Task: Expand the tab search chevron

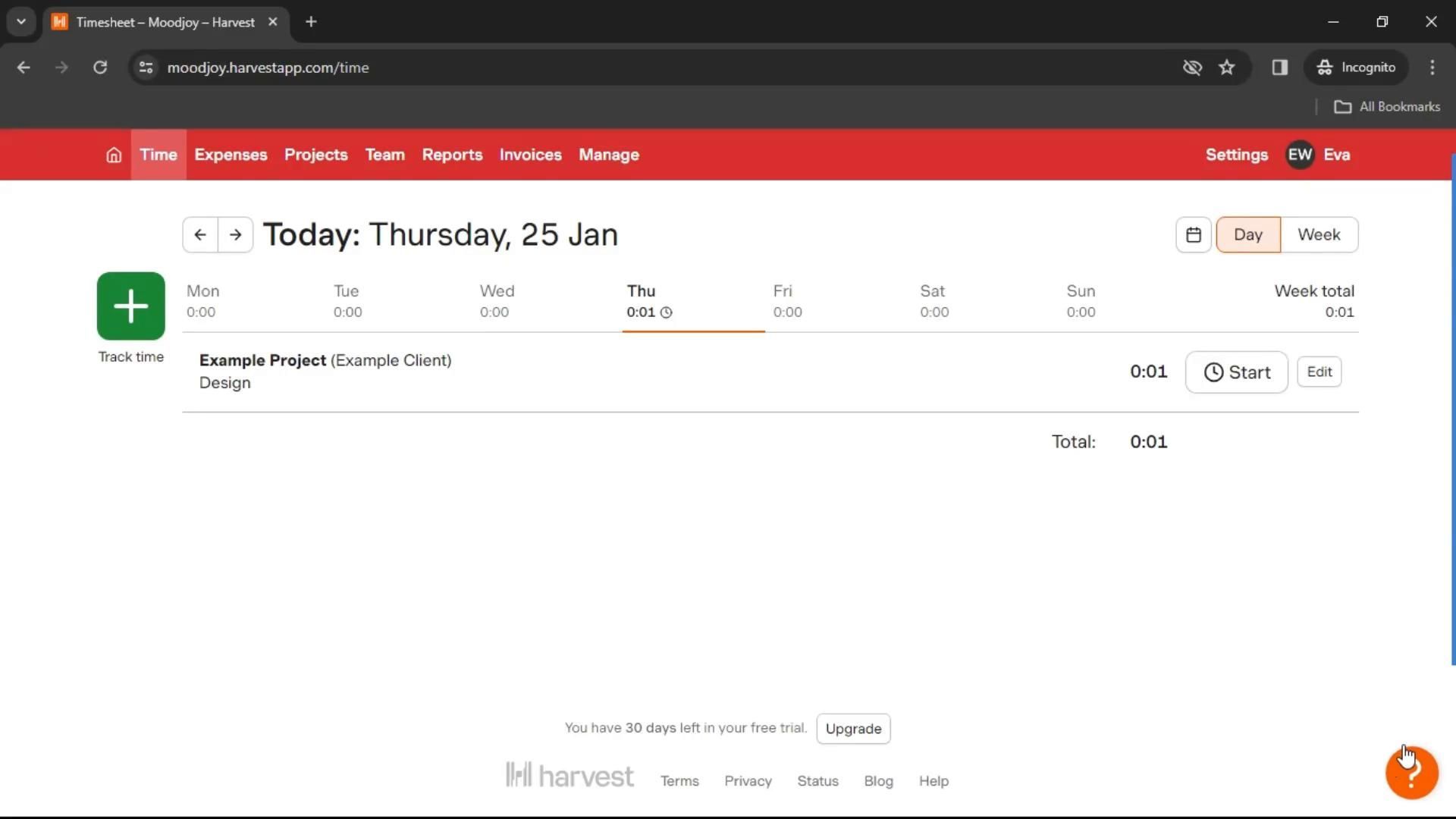Action: tap(21, 22)
